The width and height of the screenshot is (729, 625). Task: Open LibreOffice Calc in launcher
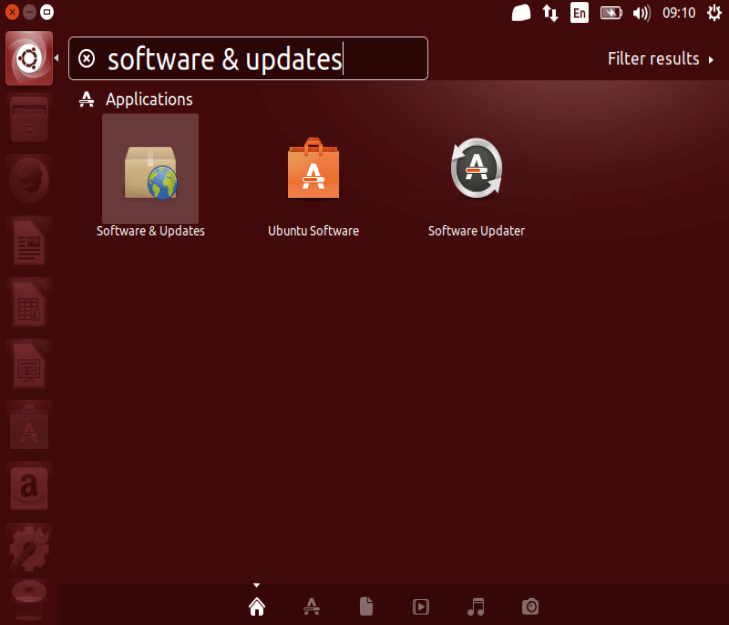click(x=29, y=304)
